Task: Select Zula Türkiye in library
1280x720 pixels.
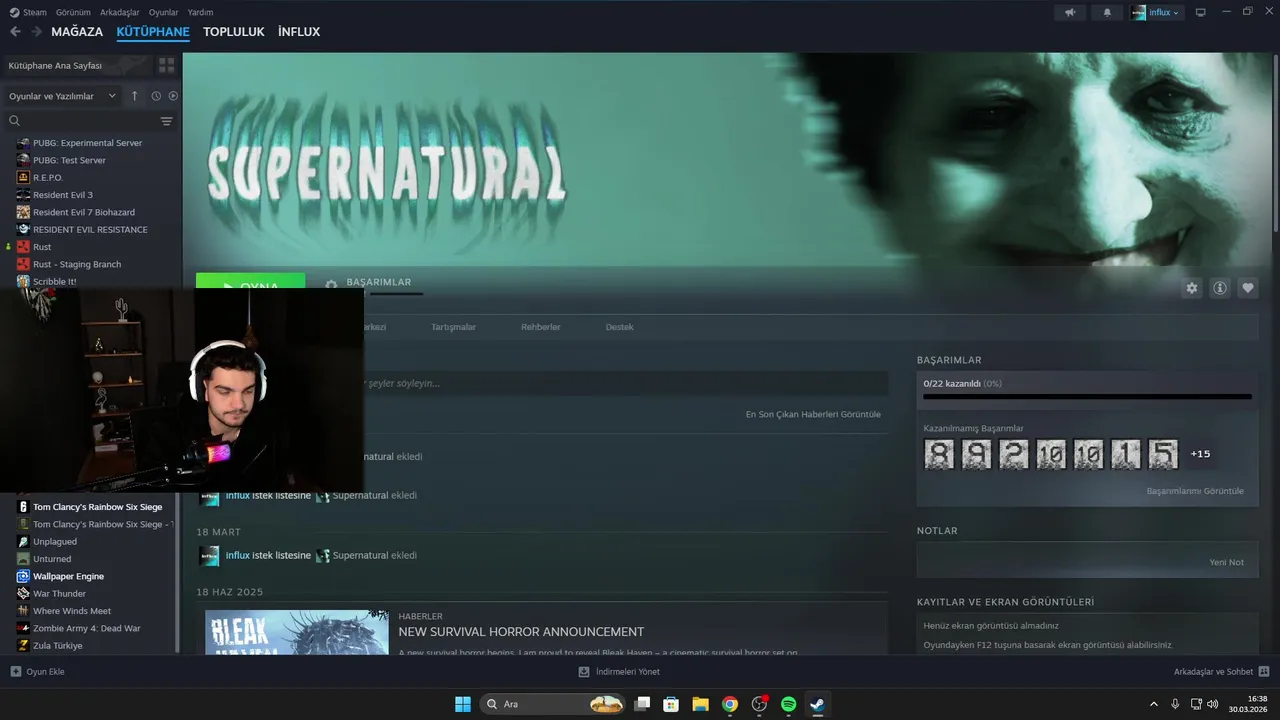Action: coord(58,646)
